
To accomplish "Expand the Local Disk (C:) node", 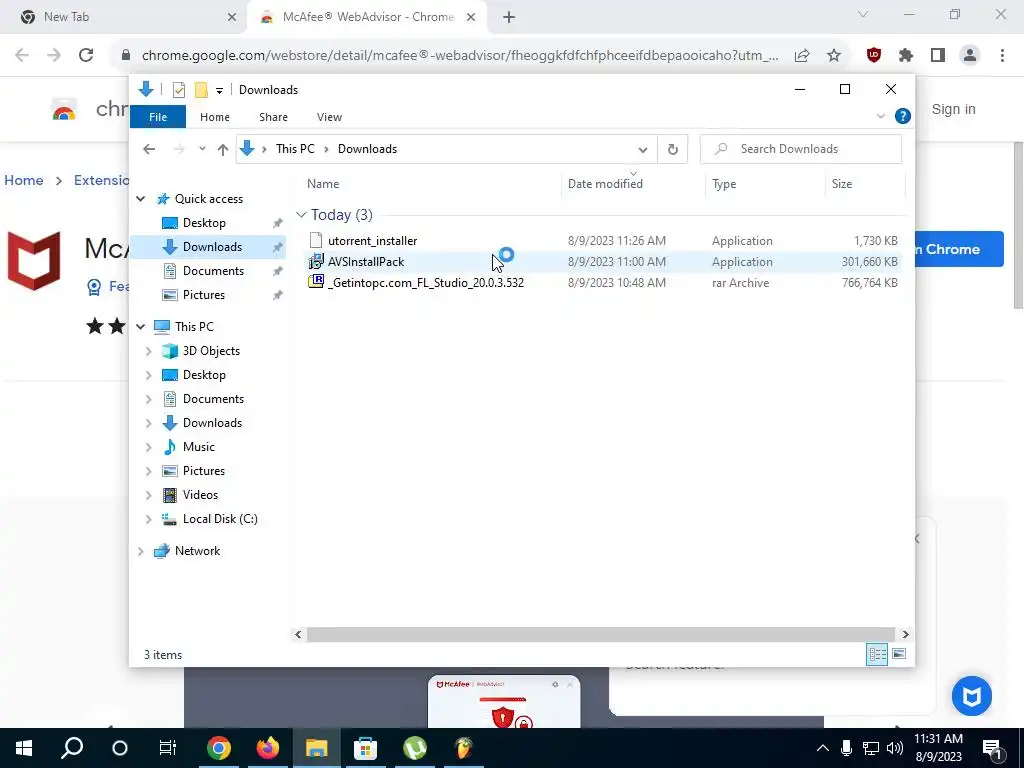I will (x=148, y=519).
